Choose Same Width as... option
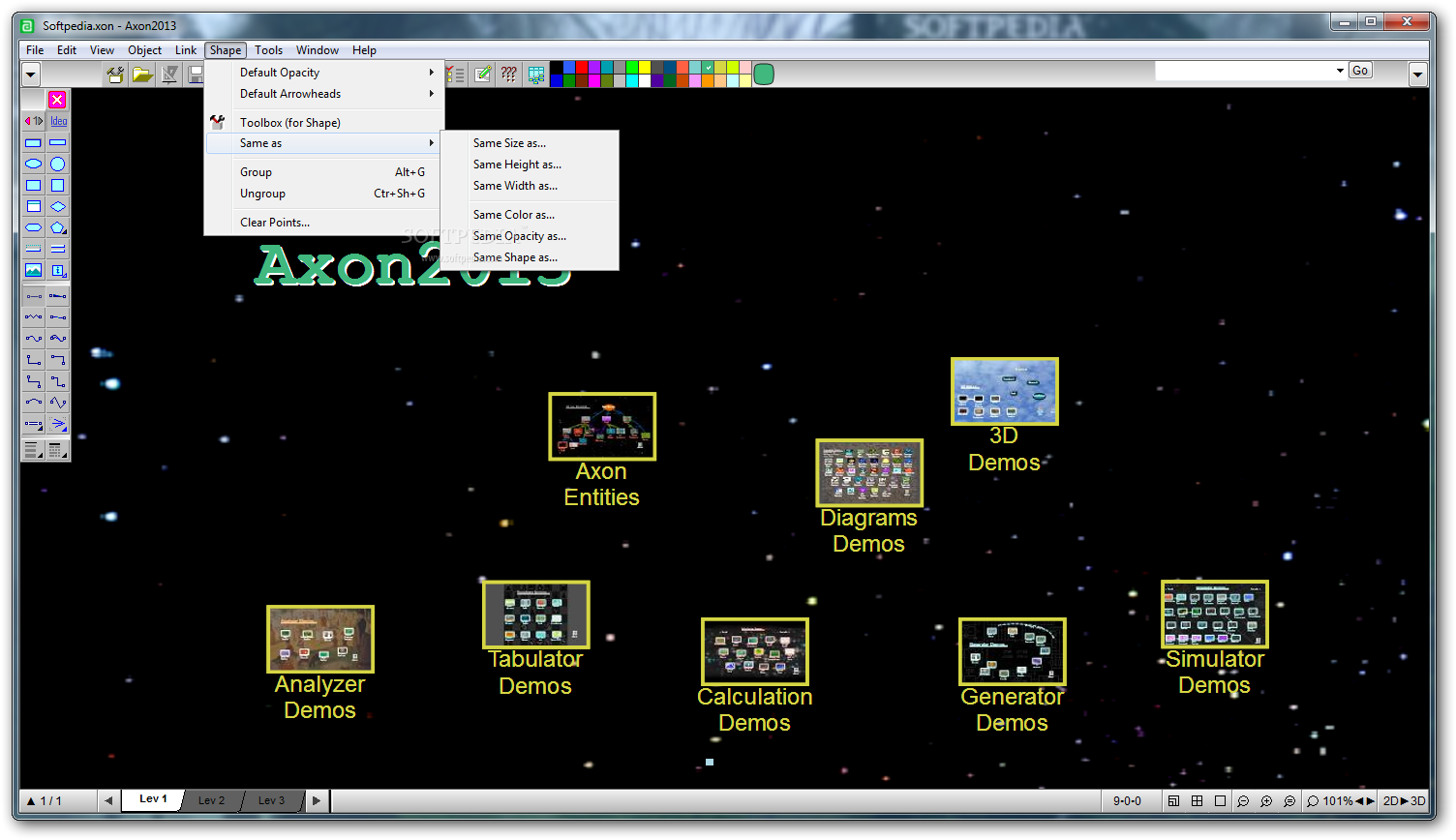 [530, 186]
